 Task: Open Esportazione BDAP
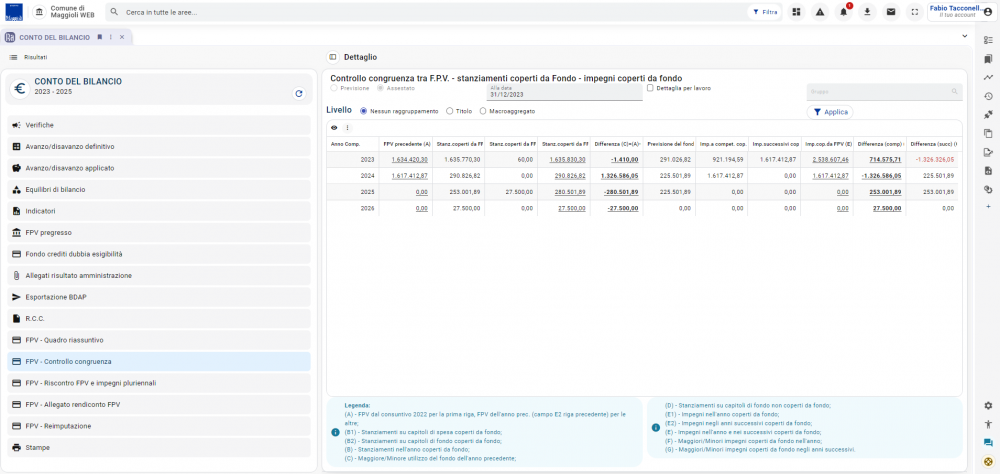(x=159, y=297)
